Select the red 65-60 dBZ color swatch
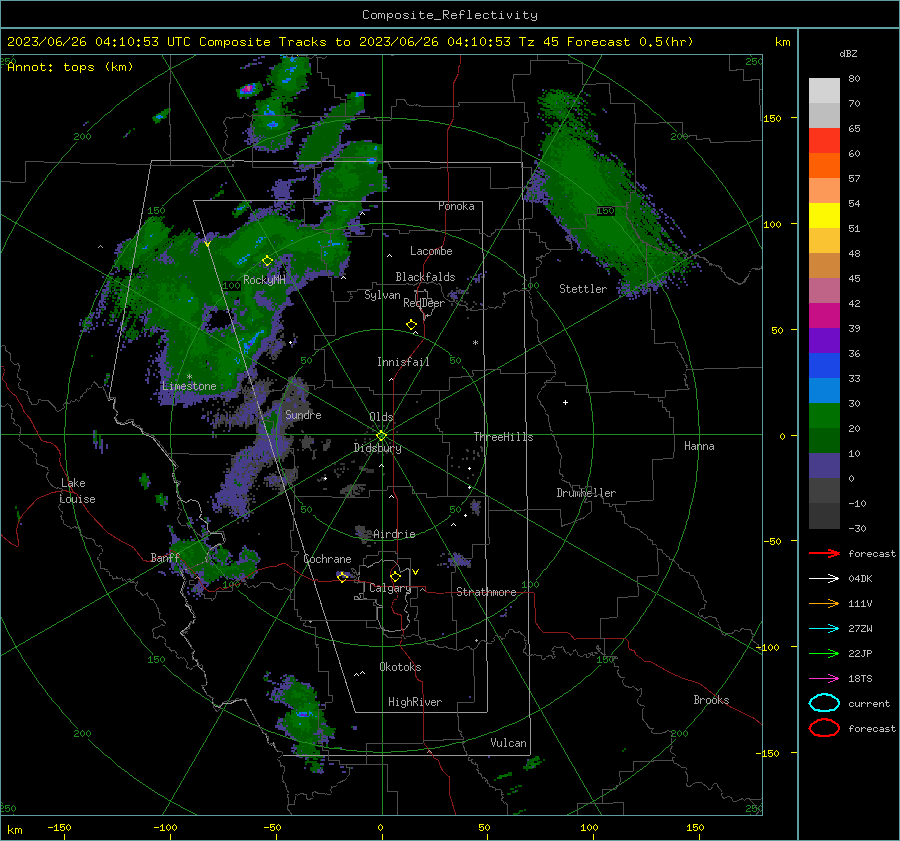 click(x=824, y=141)
